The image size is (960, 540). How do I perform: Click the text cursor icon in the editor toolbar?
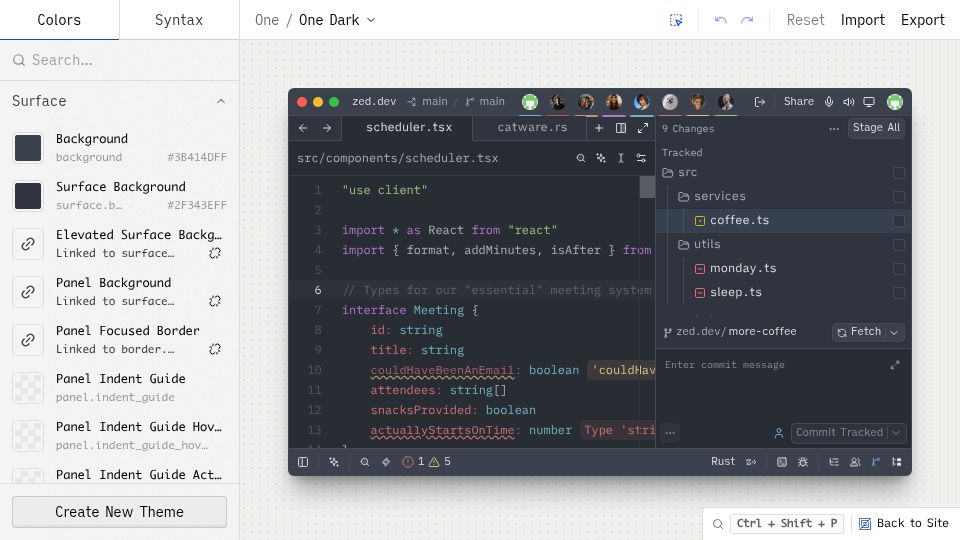click(621, 158)
